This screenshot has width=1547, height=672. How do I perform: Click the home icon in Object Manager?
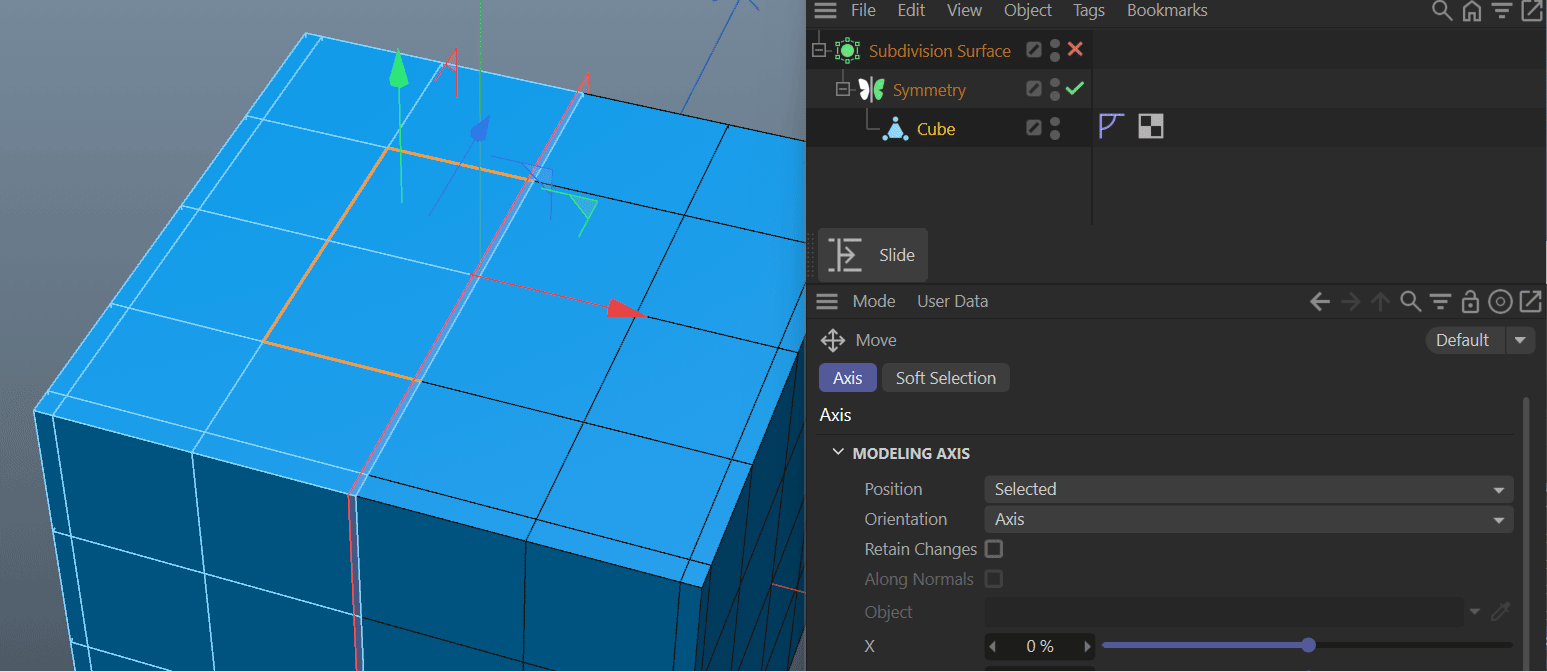coord(1471,11)
